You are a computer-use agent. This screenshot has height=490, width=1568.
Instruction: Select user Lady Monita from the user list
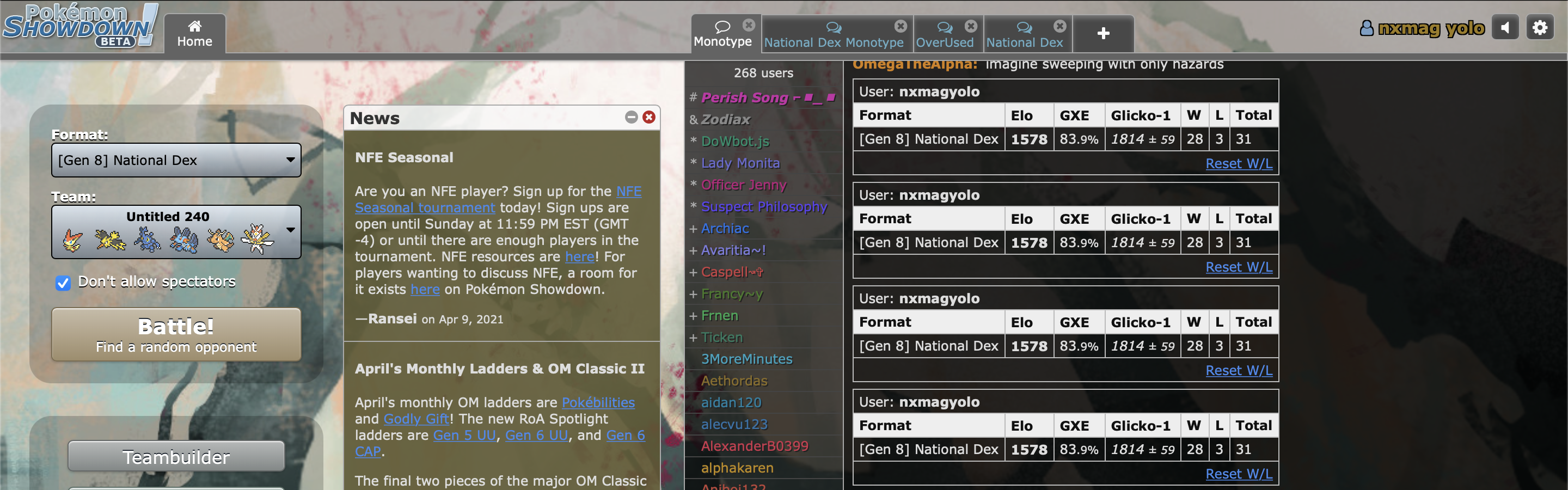point(741,163)
